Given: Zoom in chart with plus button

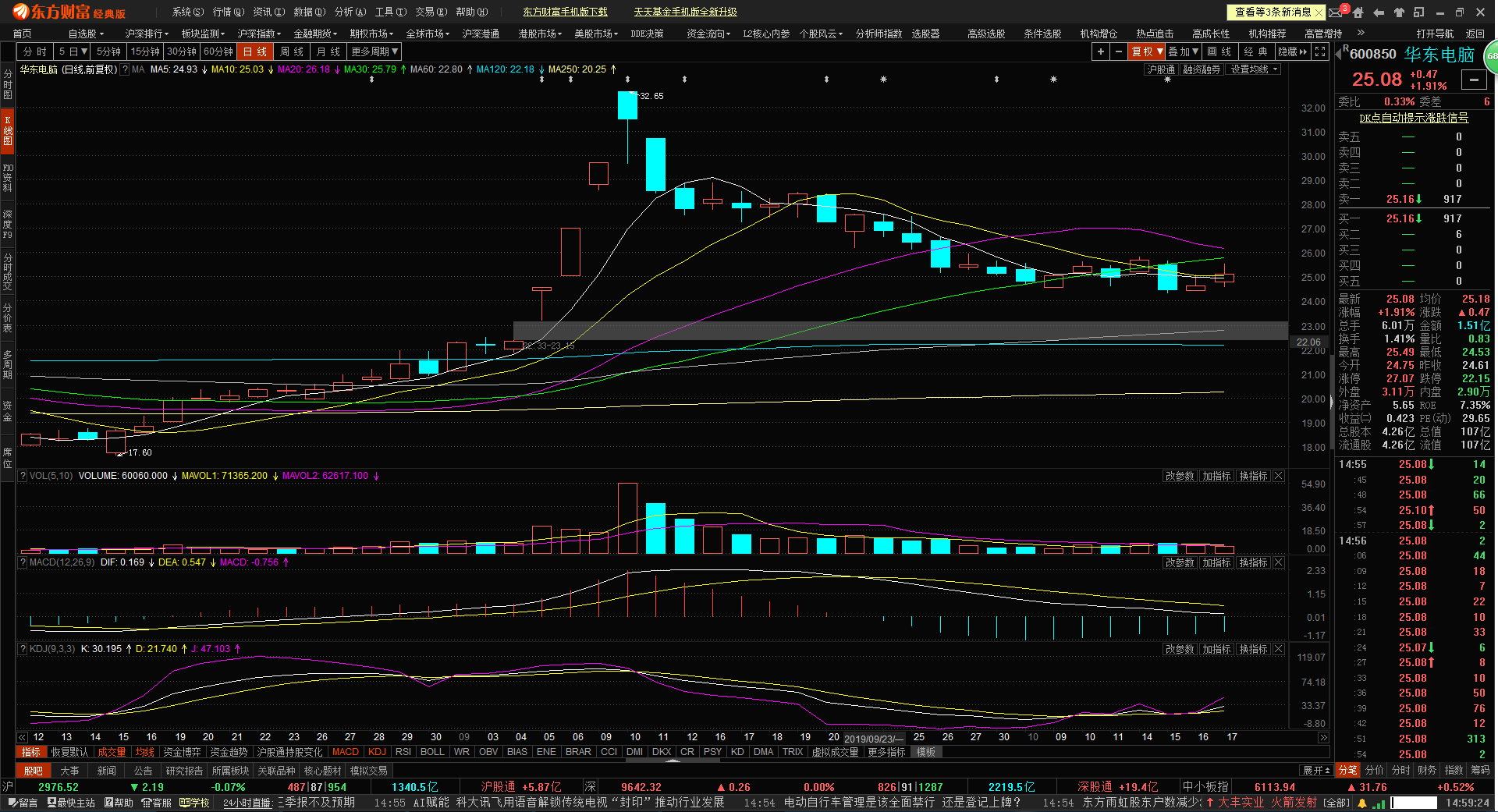Looking at the screenshot, I should click(x=1100, y=51).
